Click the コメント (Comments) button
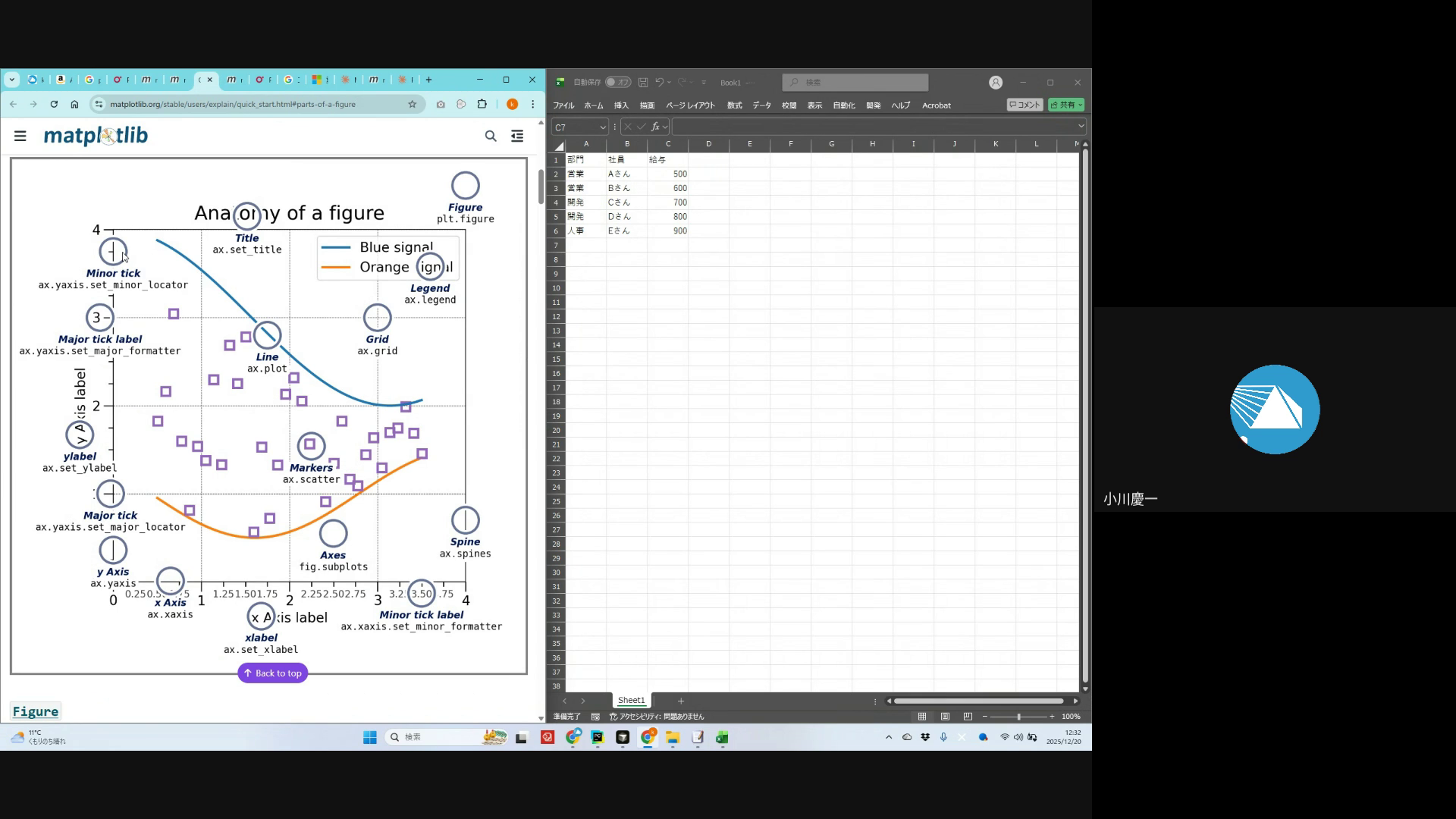The image size is (1456, 819). (x=1025, y=105)
